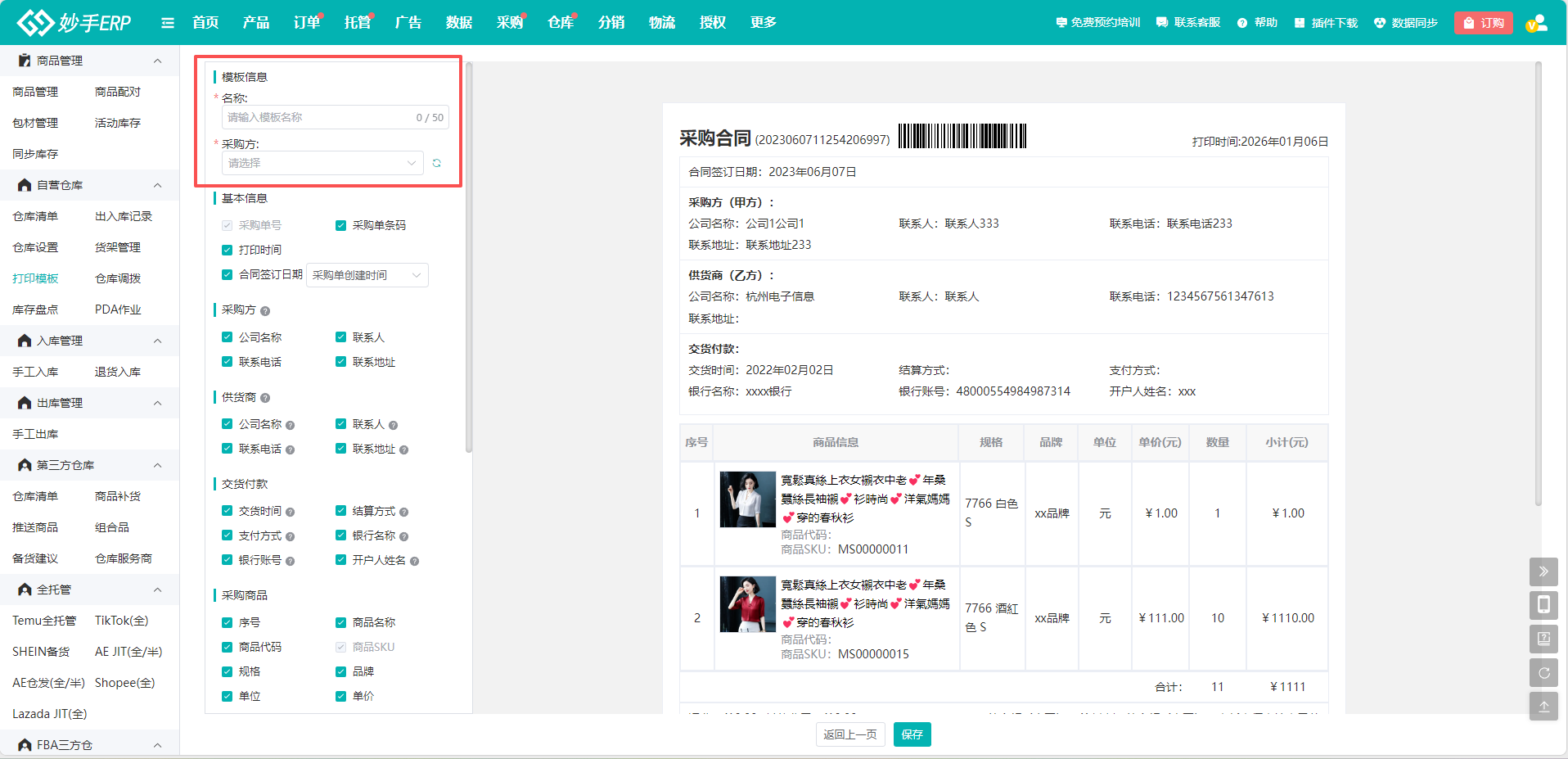Collapse the 自营仓库 sidebar section

click(157, 185)
